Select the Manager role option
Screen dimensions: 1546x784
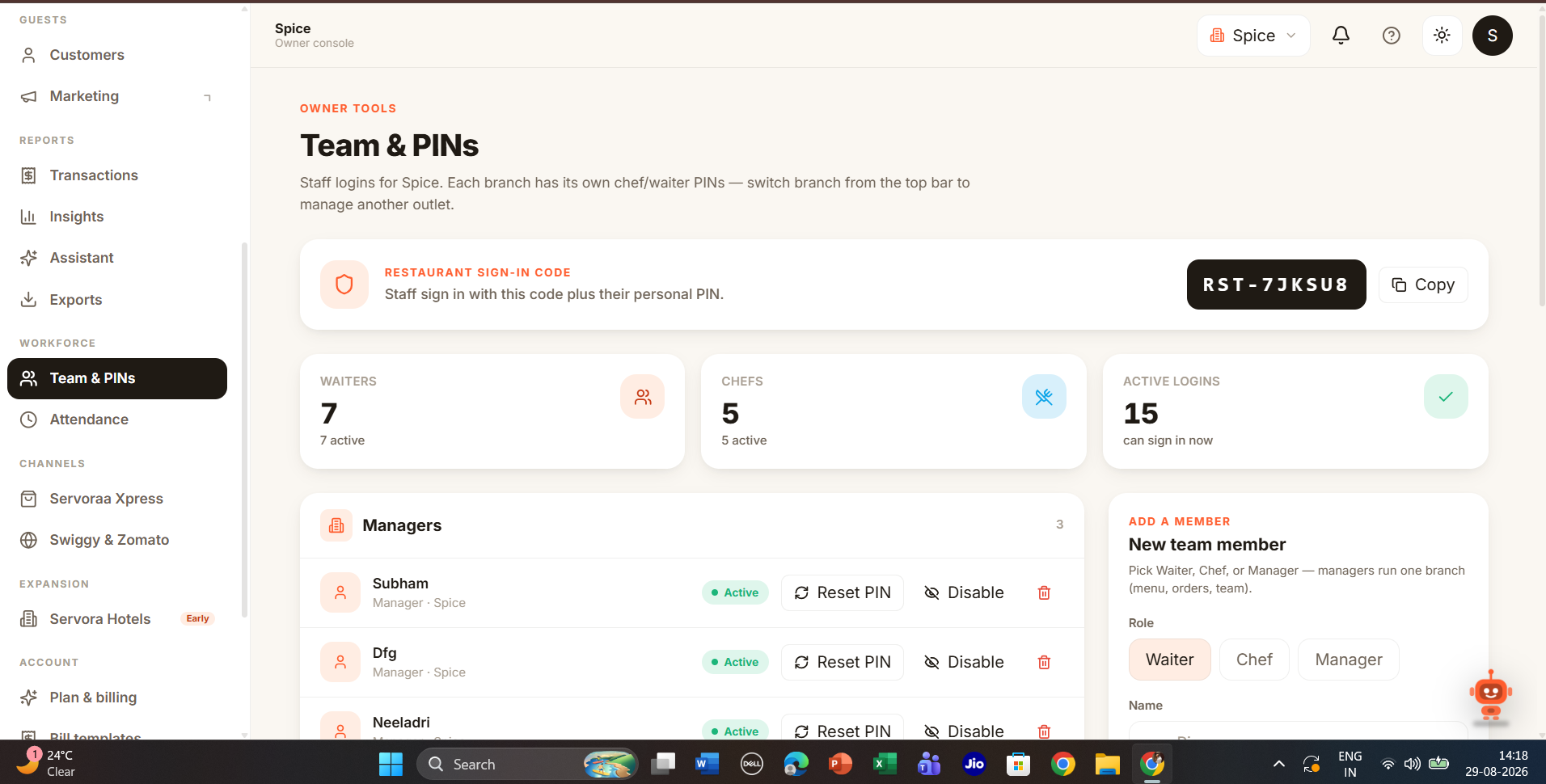(x=1348, y=660)
